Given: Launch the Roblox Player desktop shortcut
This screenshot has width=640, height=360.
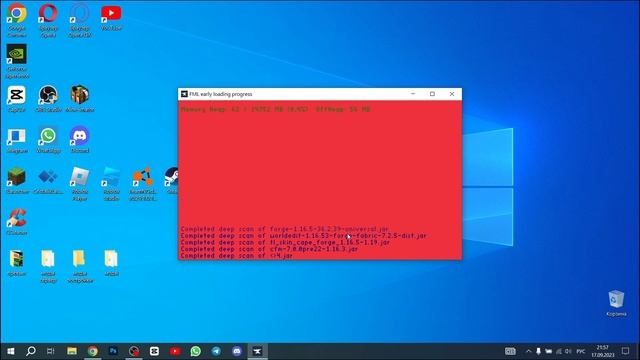Looking at the screenshot, I should (80, 184).
